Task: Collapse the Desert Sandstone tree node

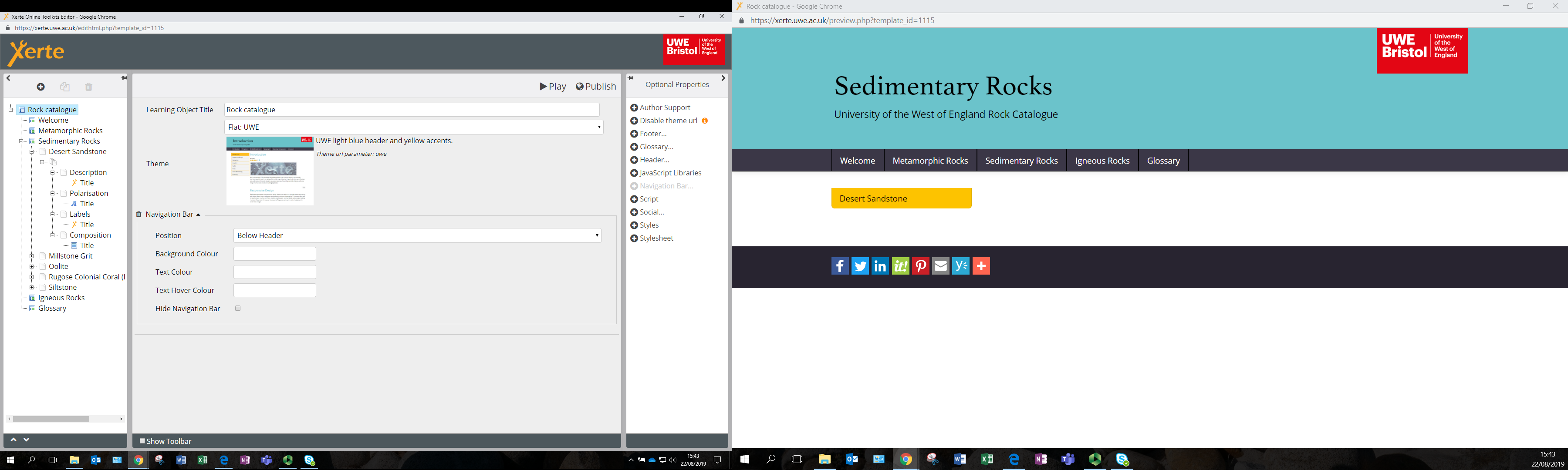Action: [32, 151]
